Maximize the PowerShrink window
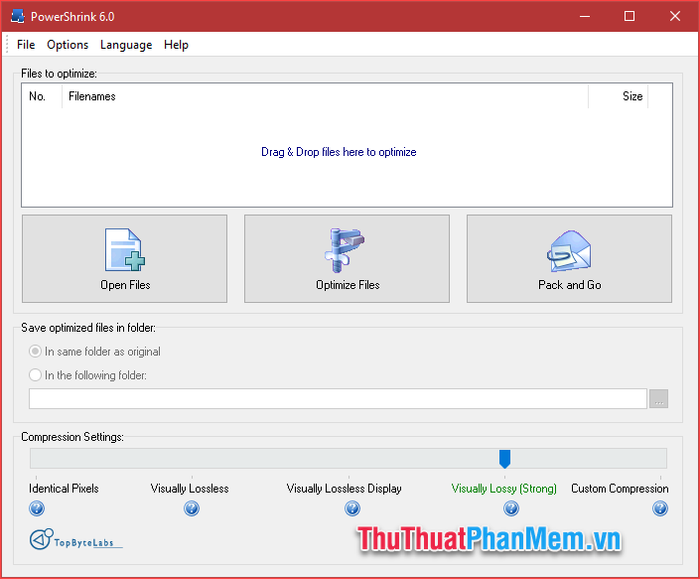Image resolution: width=700 pixels, height=579 pixels. coord(629,17)
